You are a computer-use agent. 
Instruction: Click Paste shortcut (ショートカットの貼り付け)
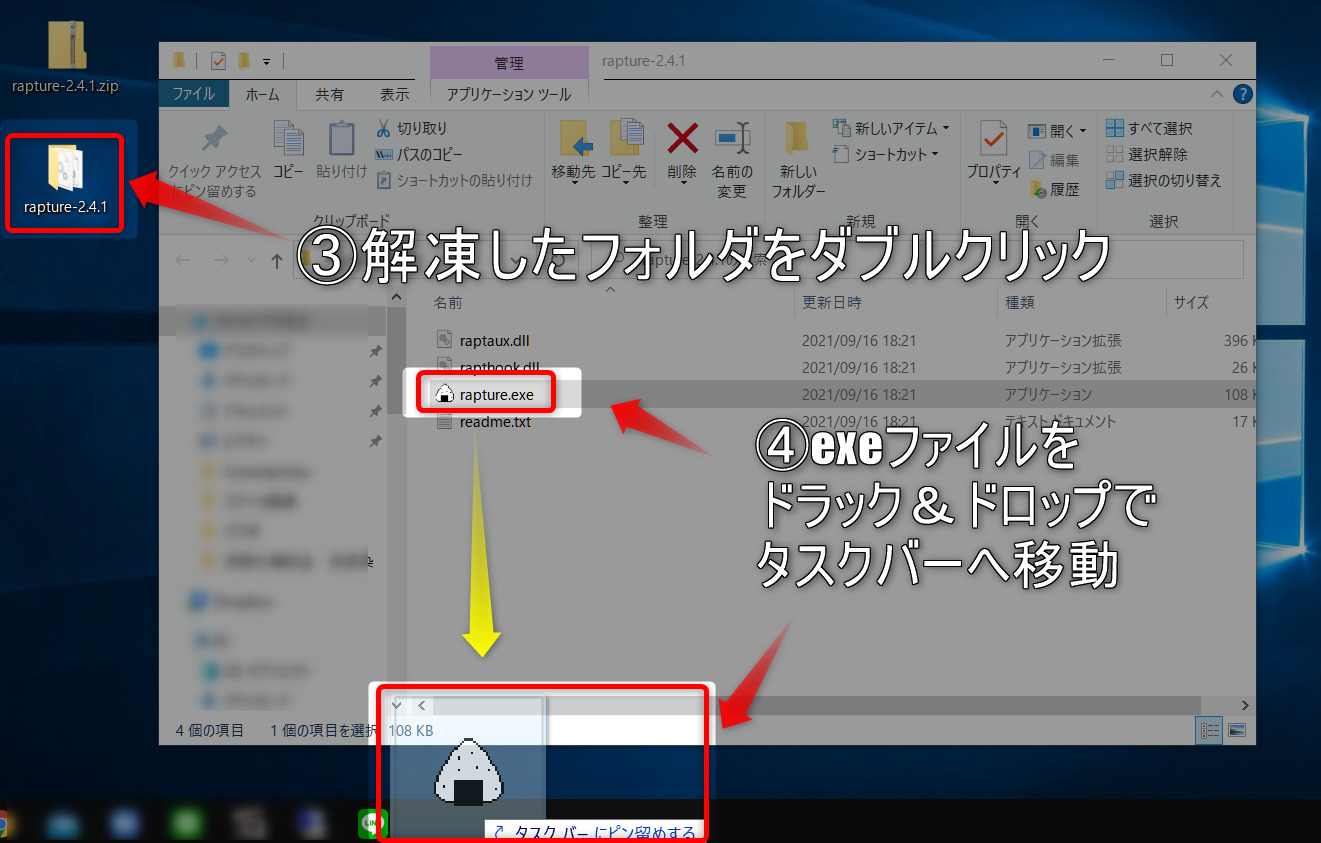pyautogui.click(x=454, y=180)
